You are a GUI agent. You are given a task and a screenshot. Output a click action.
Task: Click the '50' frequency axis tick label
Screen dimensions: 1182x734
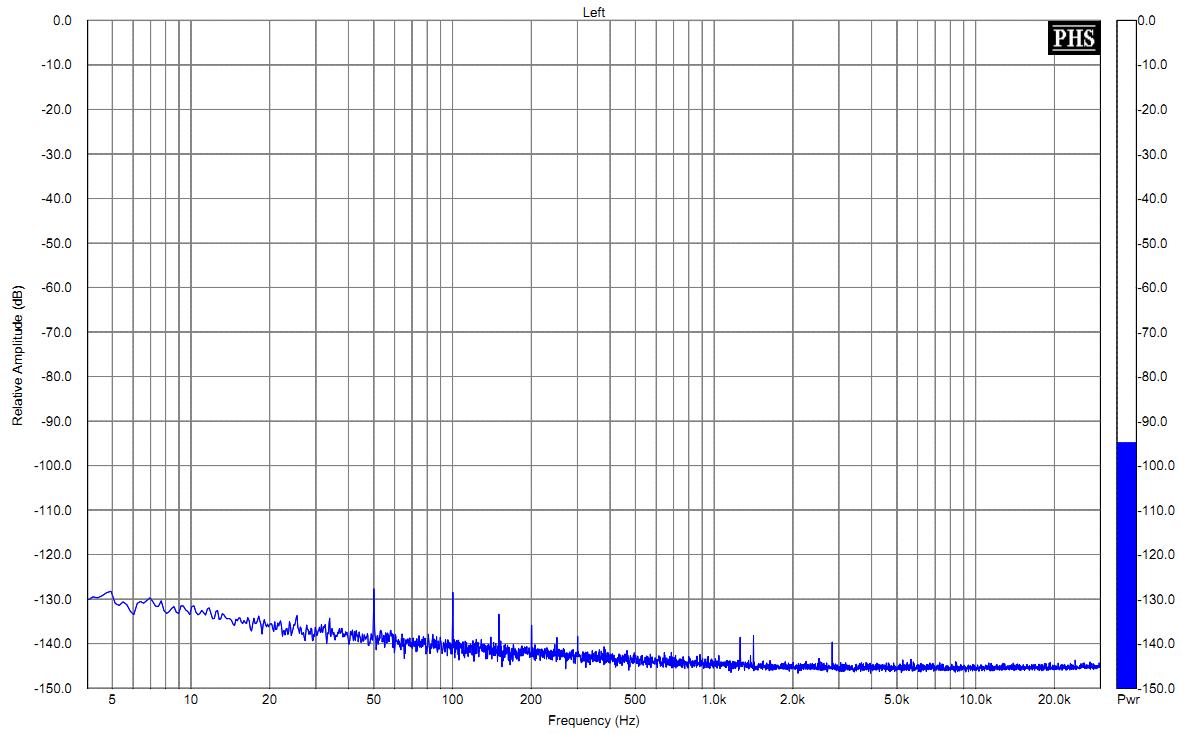[x=374, y=699]
